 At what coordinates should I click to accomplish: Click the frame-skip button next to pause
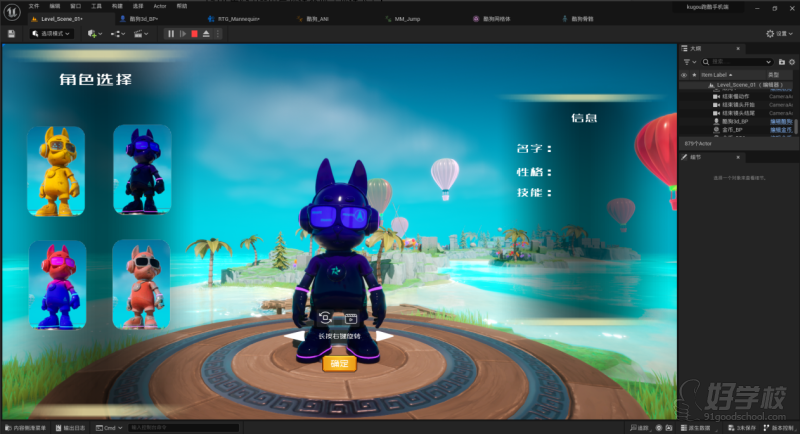tap(182, 33)
